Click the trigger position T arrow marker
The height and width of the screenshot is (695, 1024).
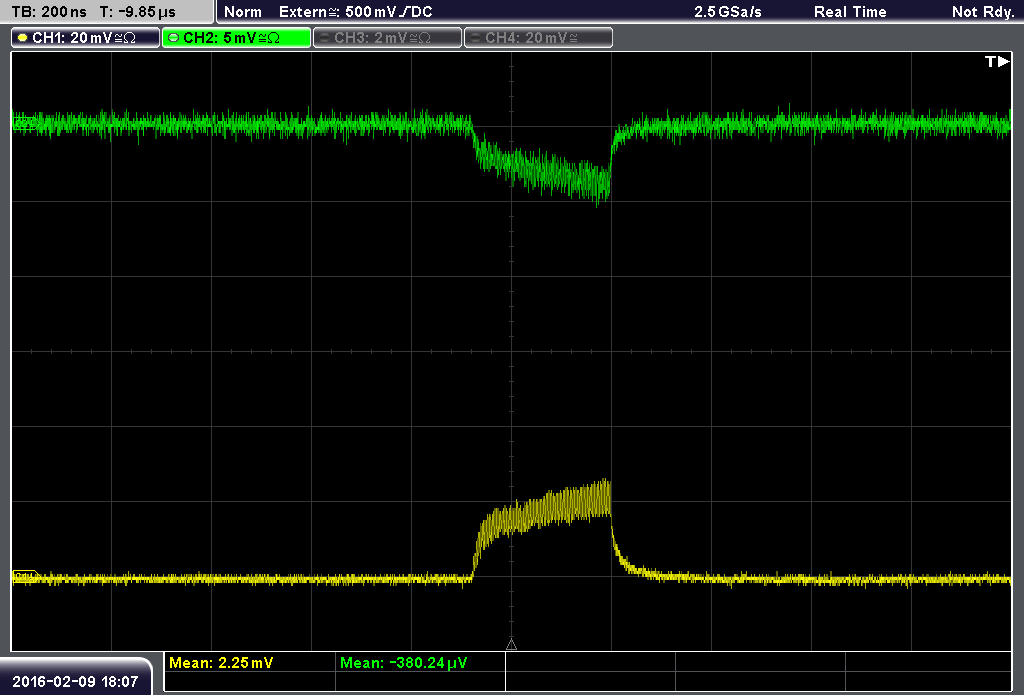pos(997,61)
